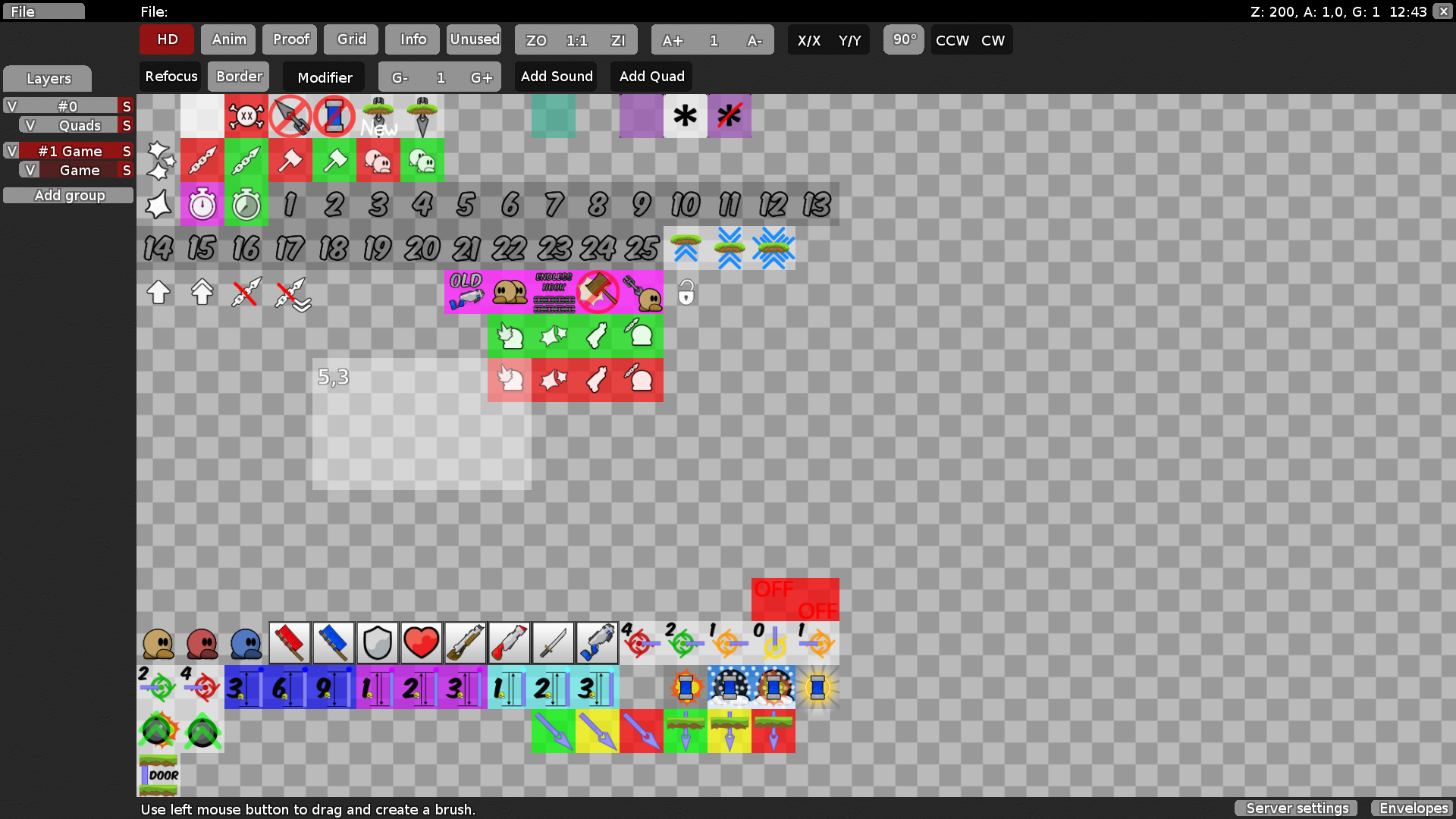Click the Add Quad button
Viewport: 1456px width, 819px height.
pos(651,76)
